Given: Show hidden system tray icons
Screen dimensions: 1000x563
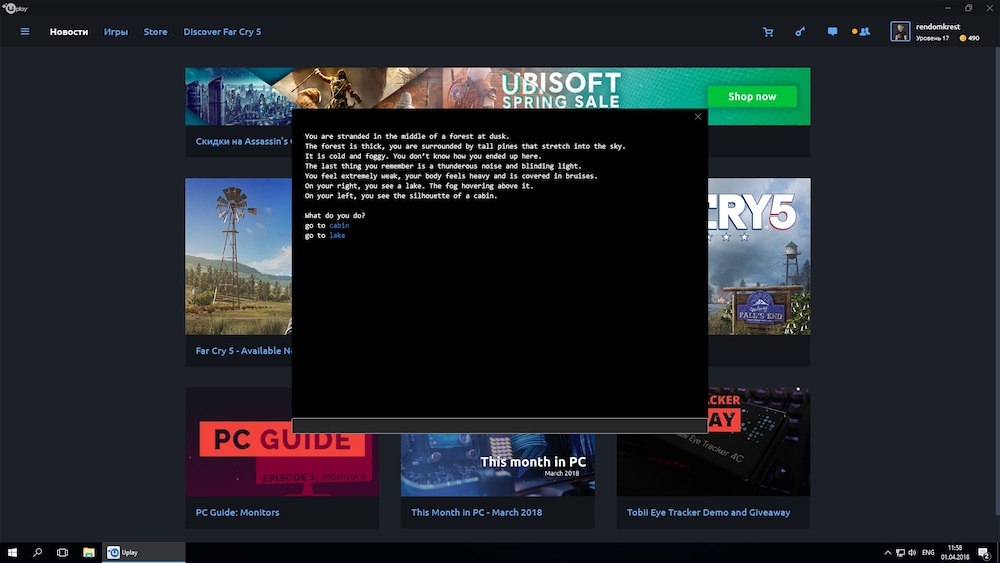Looking at the screenshot, I should click(x=887, y=553).
